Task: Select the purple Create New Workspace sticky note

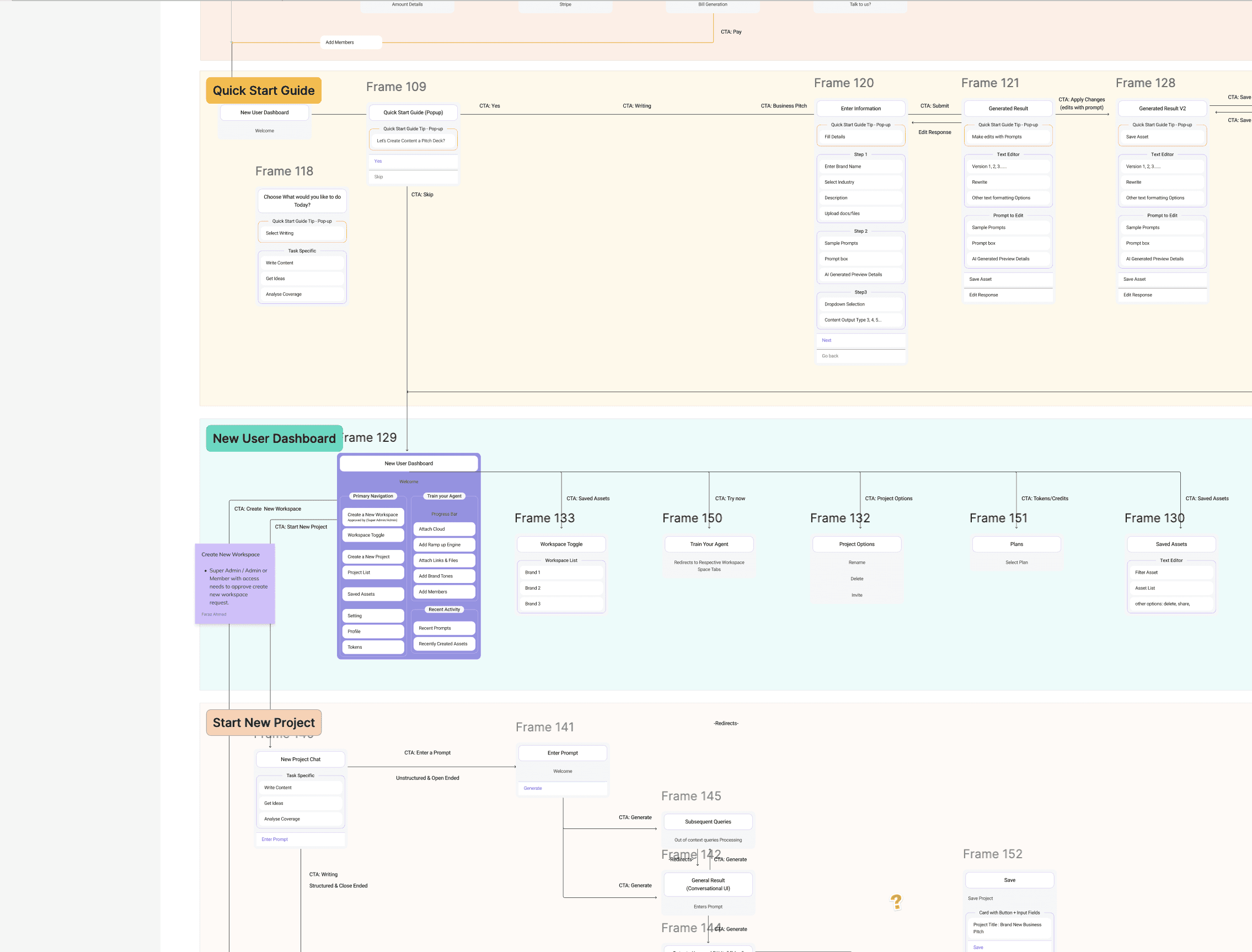Action: click(234, 583)
